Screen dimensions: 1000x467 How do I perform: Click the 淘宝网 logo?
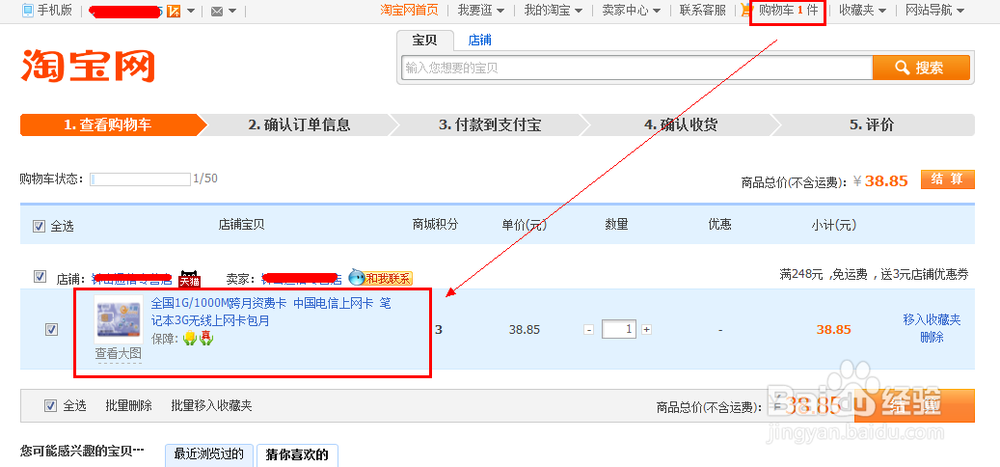click(x=87, y=65)
